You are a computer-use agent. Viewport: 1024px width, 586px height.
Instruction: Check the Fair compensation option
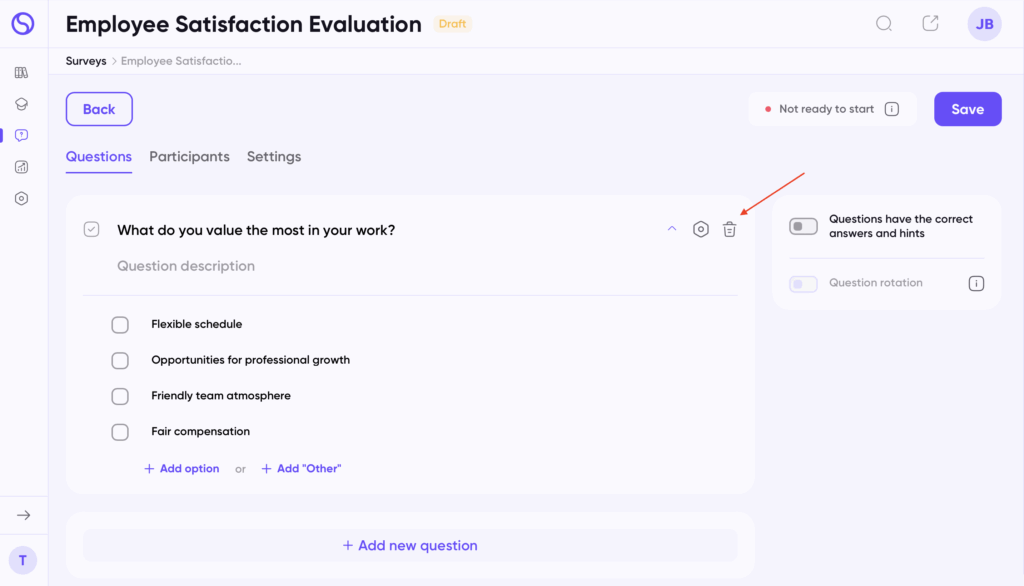(120, 432)
